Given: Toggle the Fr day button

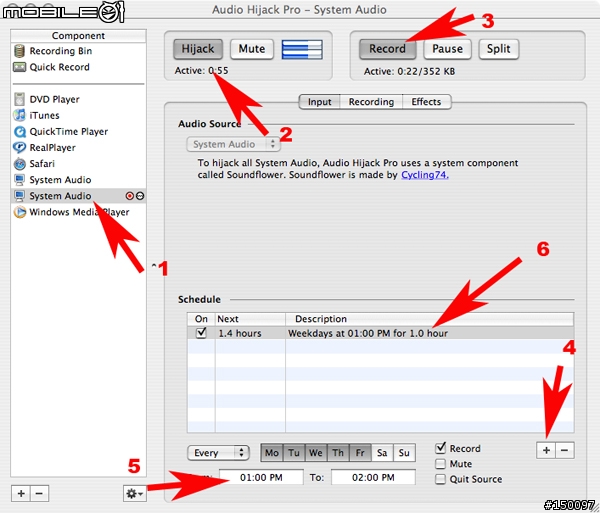Looking at the screenshot, I should [x=360, y=453].
